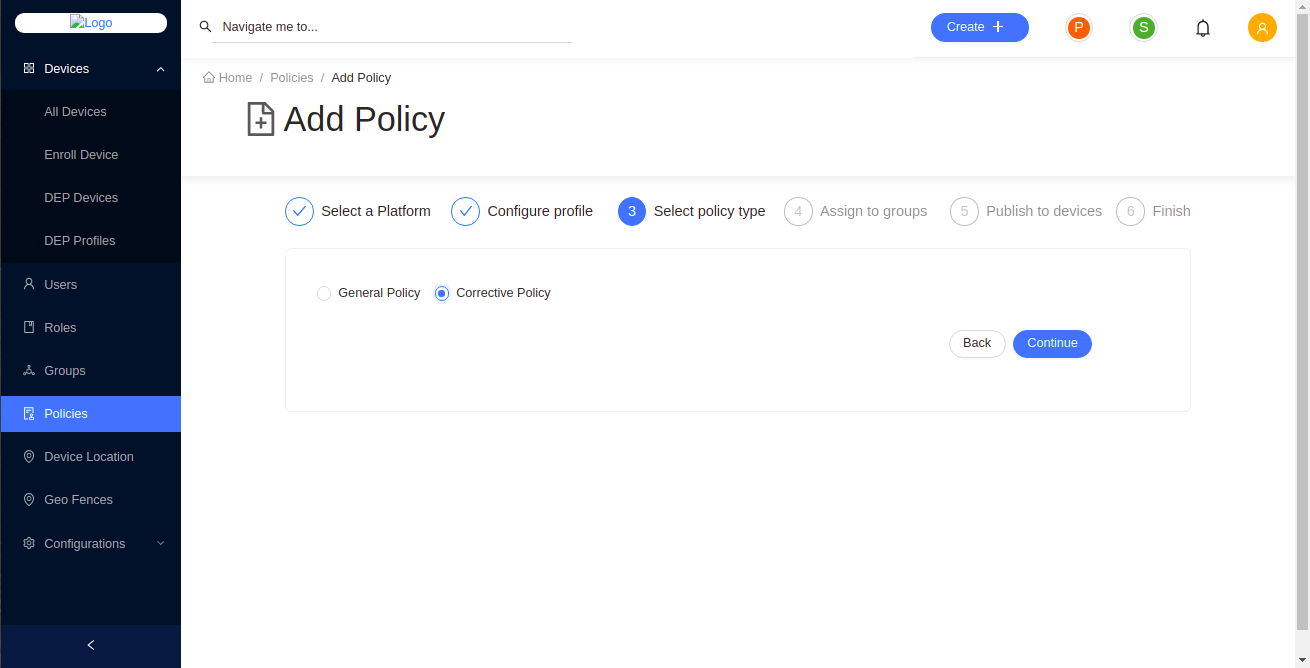This screenshot has height=668, width=1310.
Task: Click the green S avatar icon
Action: [x=1143, y=28]
